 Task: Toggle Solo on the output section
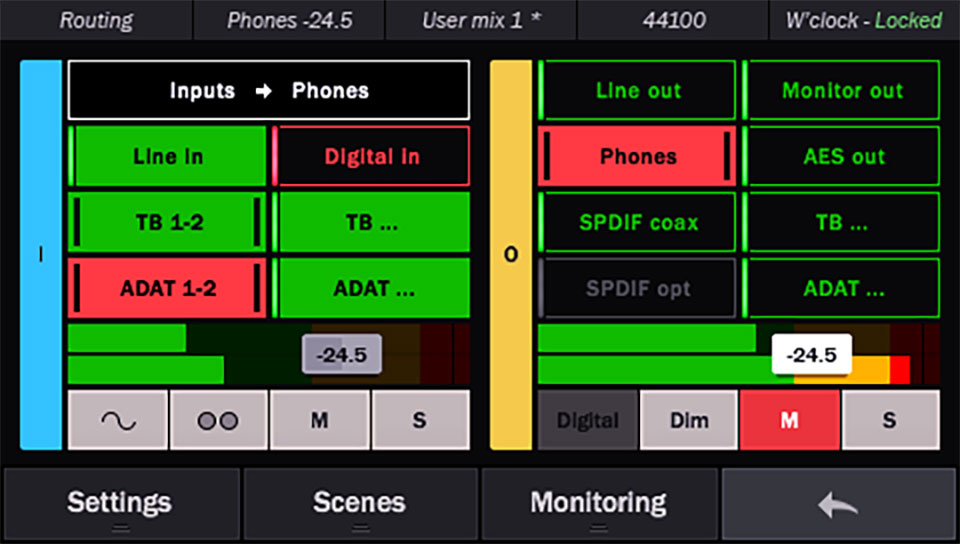click(889, 420)
